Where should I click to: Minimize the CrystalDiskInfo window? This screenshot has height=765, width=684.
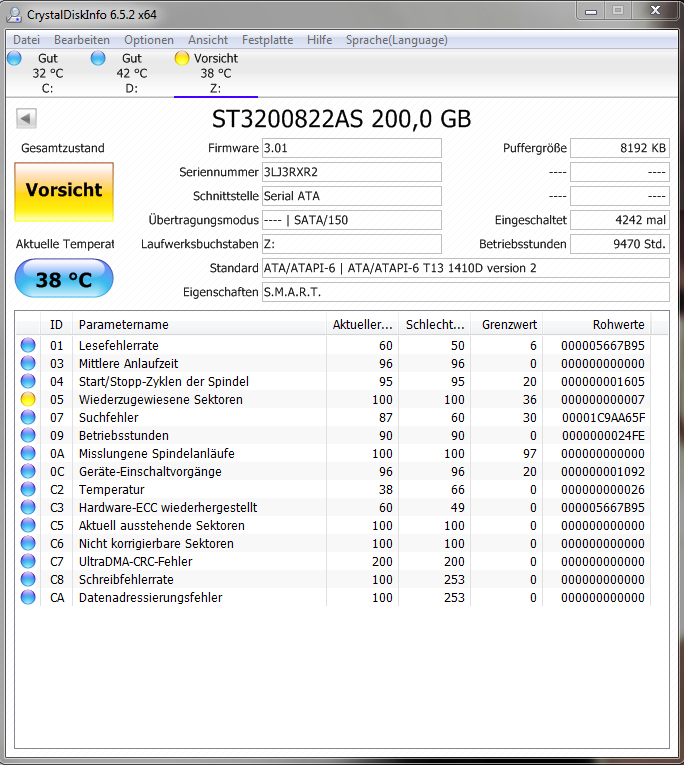[x=591, y=11]
